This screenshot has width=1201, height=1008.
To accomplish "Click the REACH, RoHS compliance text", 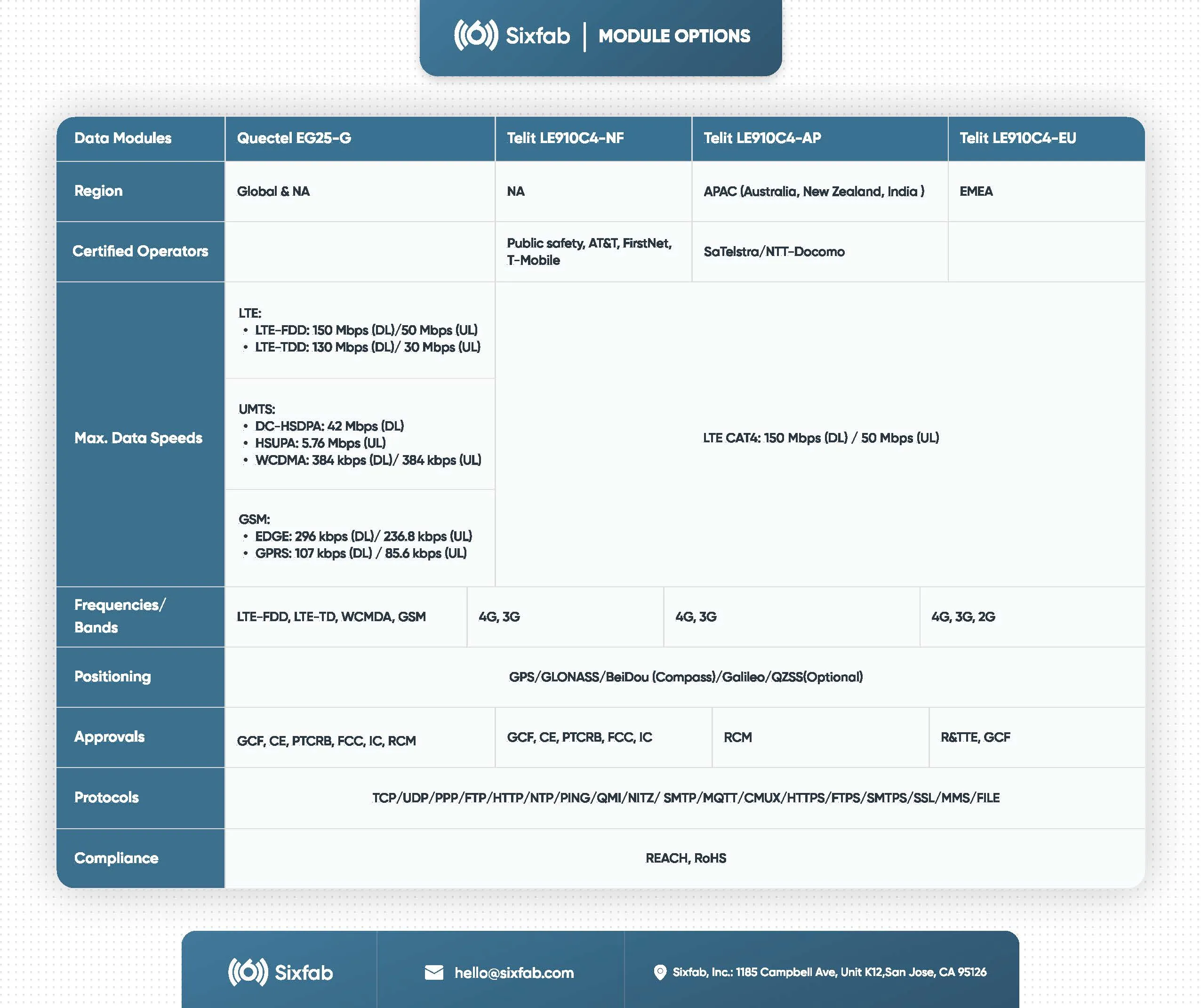I will click(686, 858).
